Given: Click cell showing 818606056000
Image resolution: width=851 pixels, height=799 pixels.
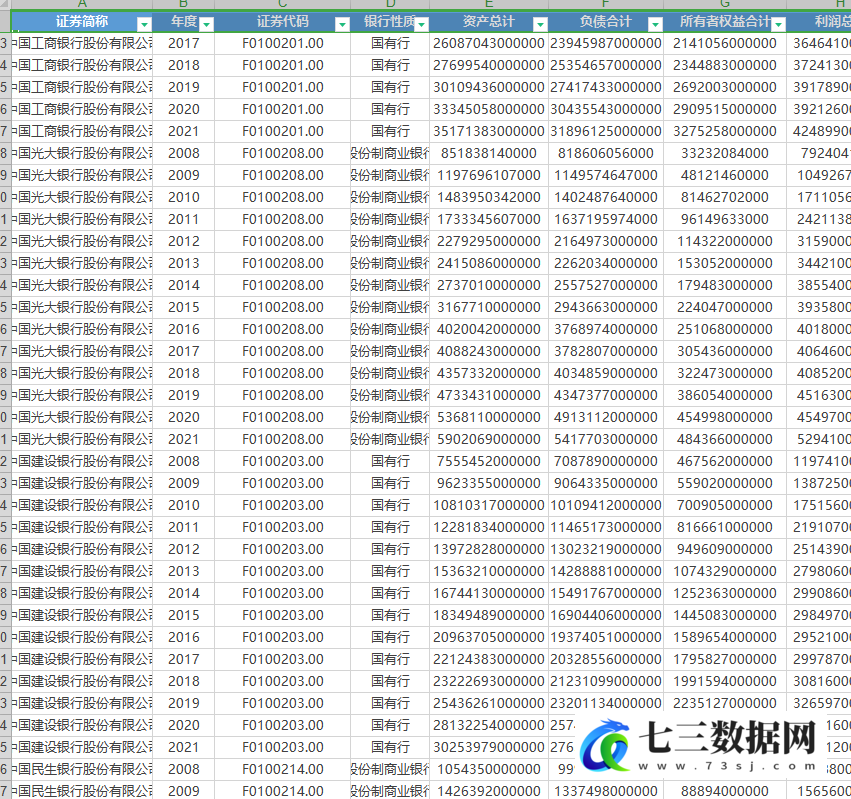Looking at the screenshot, I should pyautogui.click(x=606, y=153).
